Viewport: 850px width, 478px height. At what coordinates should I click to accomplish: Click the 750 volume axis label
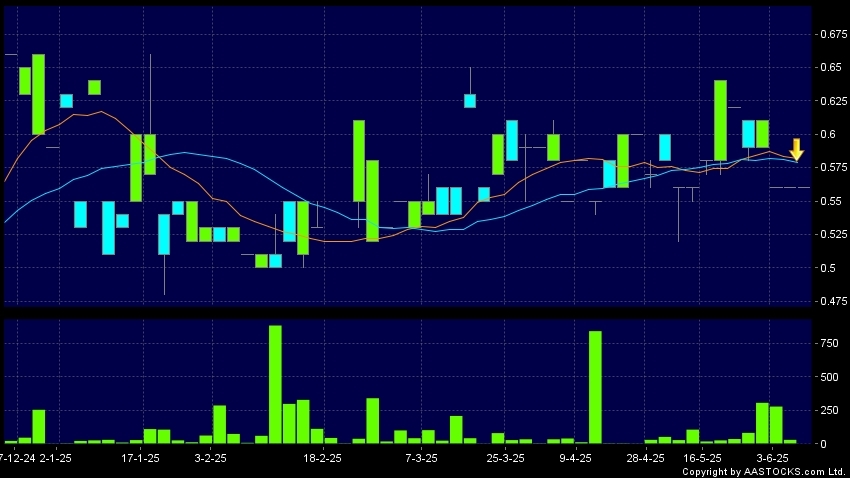(x=829, y=344)
